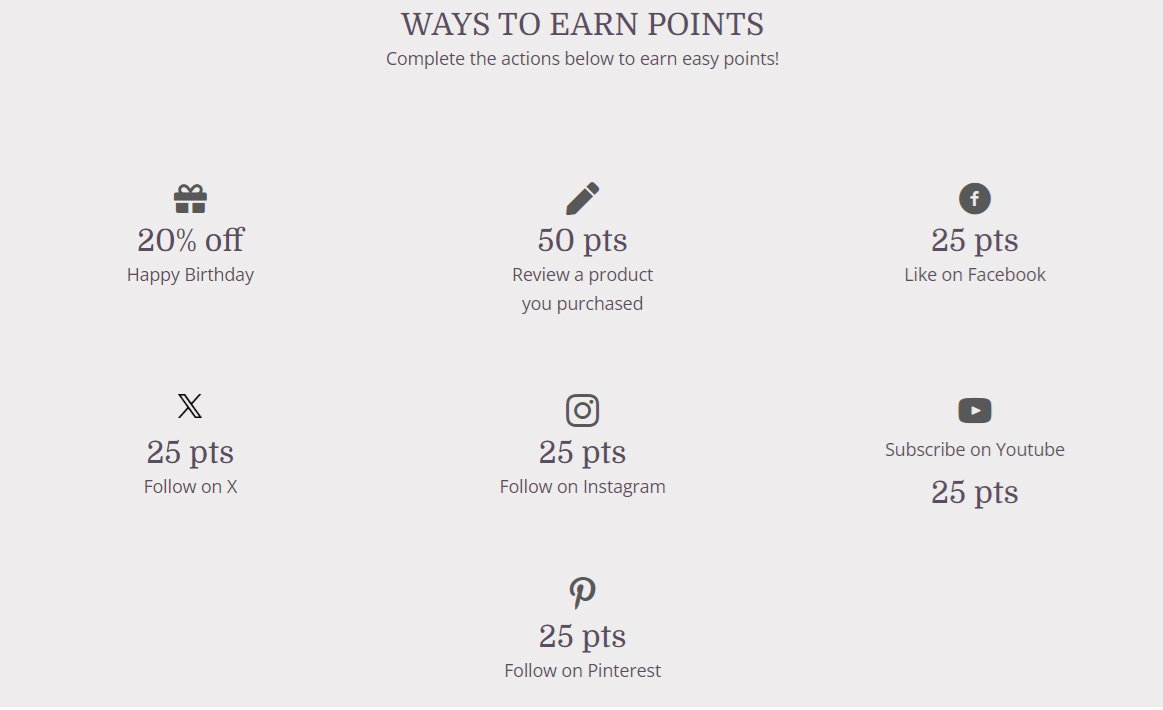Click the 50 pts review reward
1163x710 pixels.
point(582,240)
